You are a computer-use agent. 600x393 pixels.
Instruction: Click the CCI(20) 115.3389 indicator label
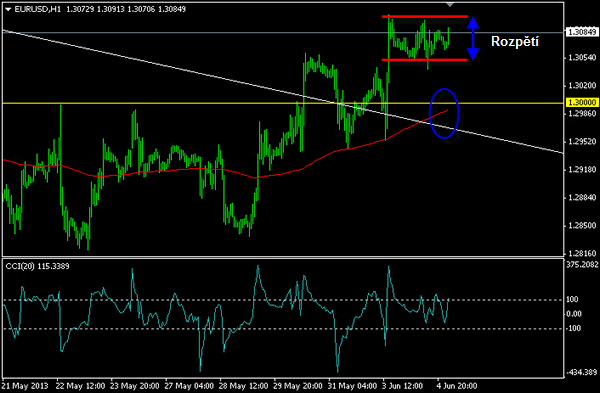click(38, 266)
